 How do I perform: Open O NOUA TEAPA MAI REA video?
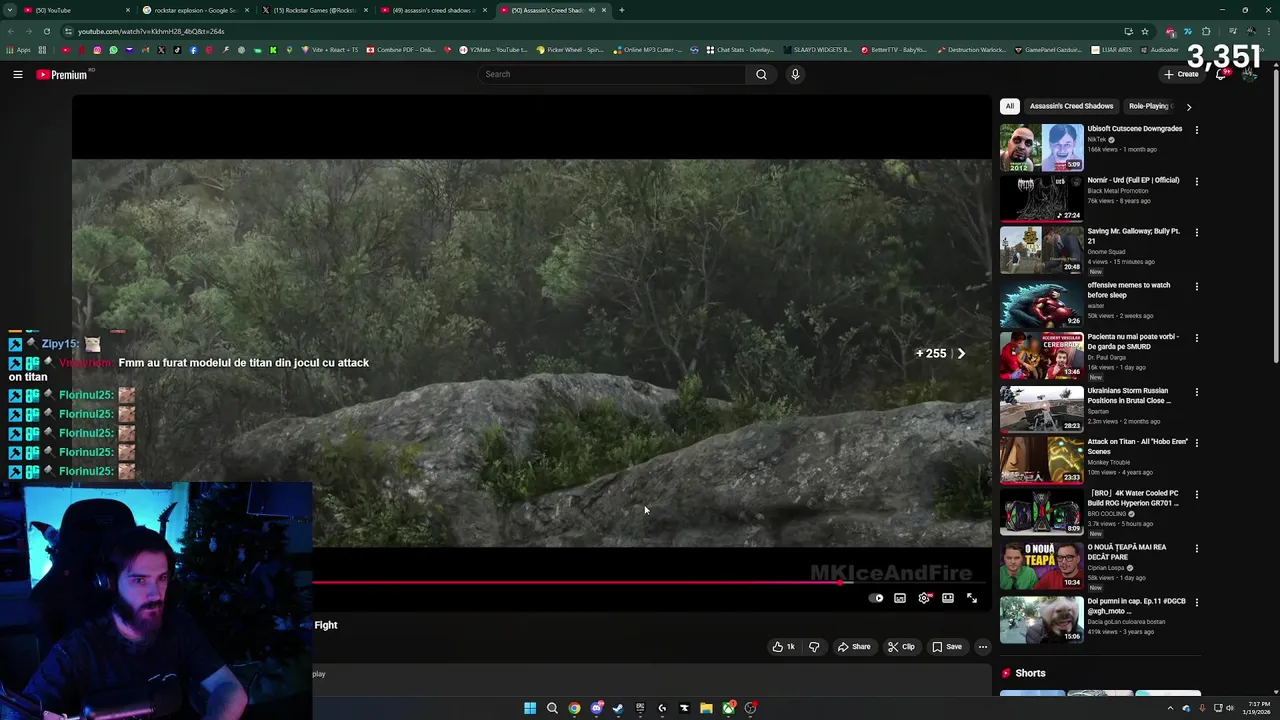1127,552
